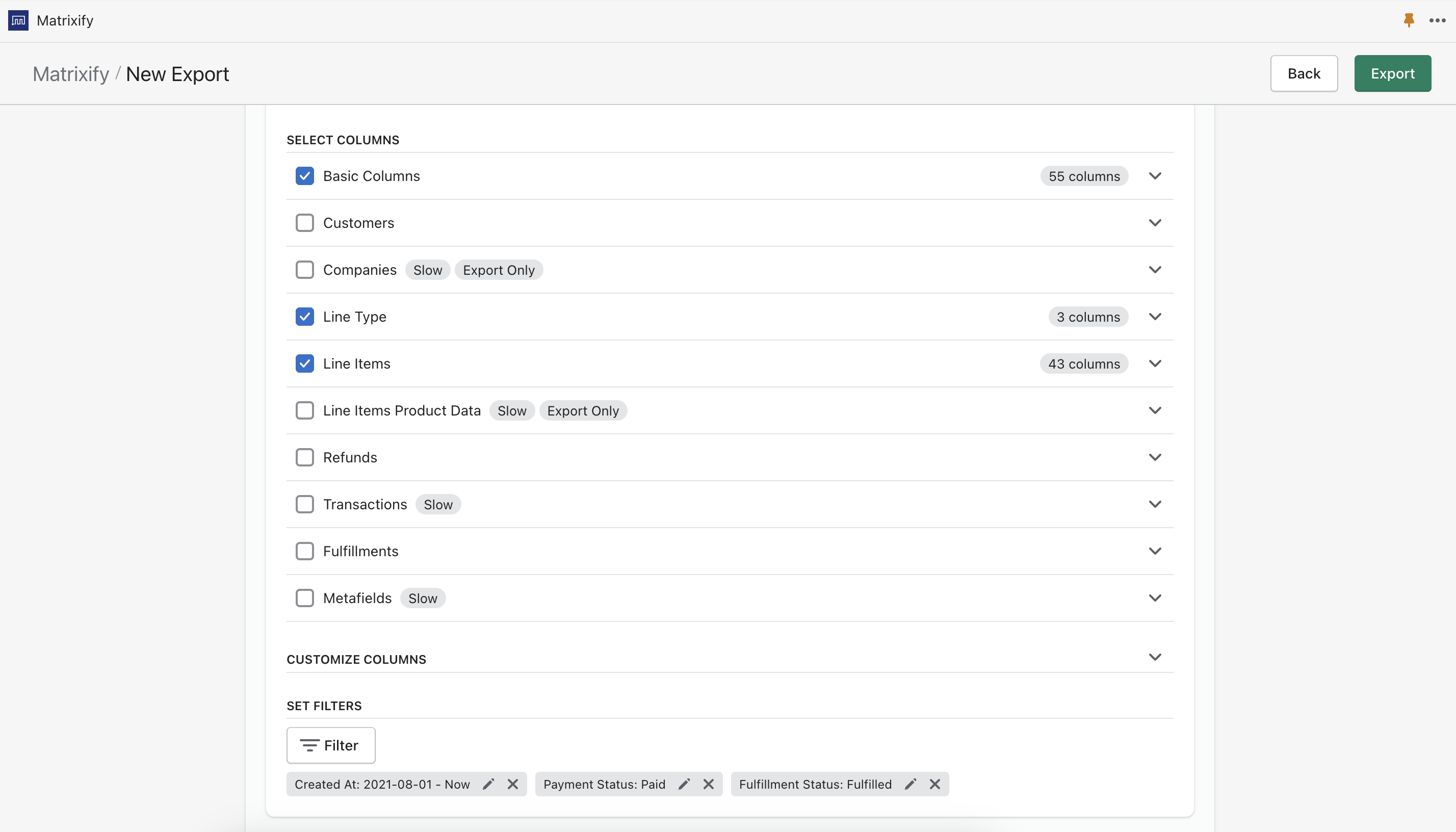Image resolution: width=1456 pixels, height=832 pixels.
Task: Expand the Customize Columns section
Action: 1155,657
